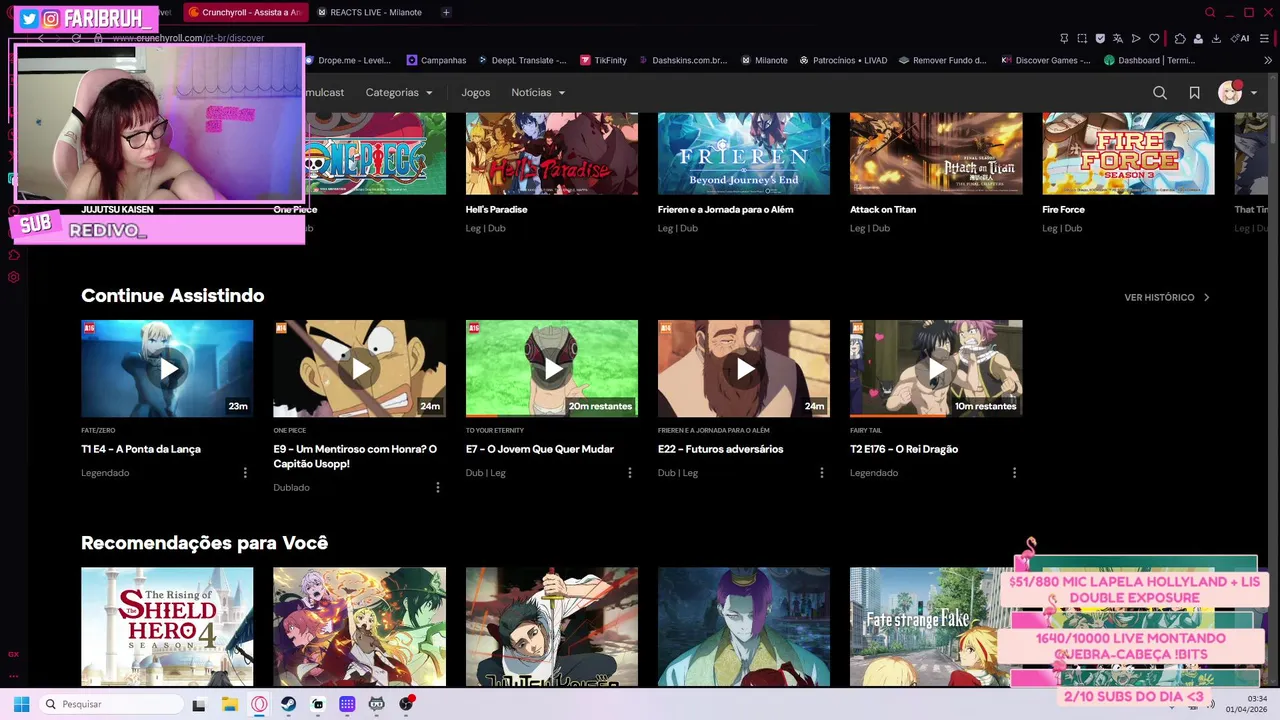Image resolution: width=1280 pixels, height=720 pixels.
Task: Toggle the ad blocker shield icon
Action: 1100,38
